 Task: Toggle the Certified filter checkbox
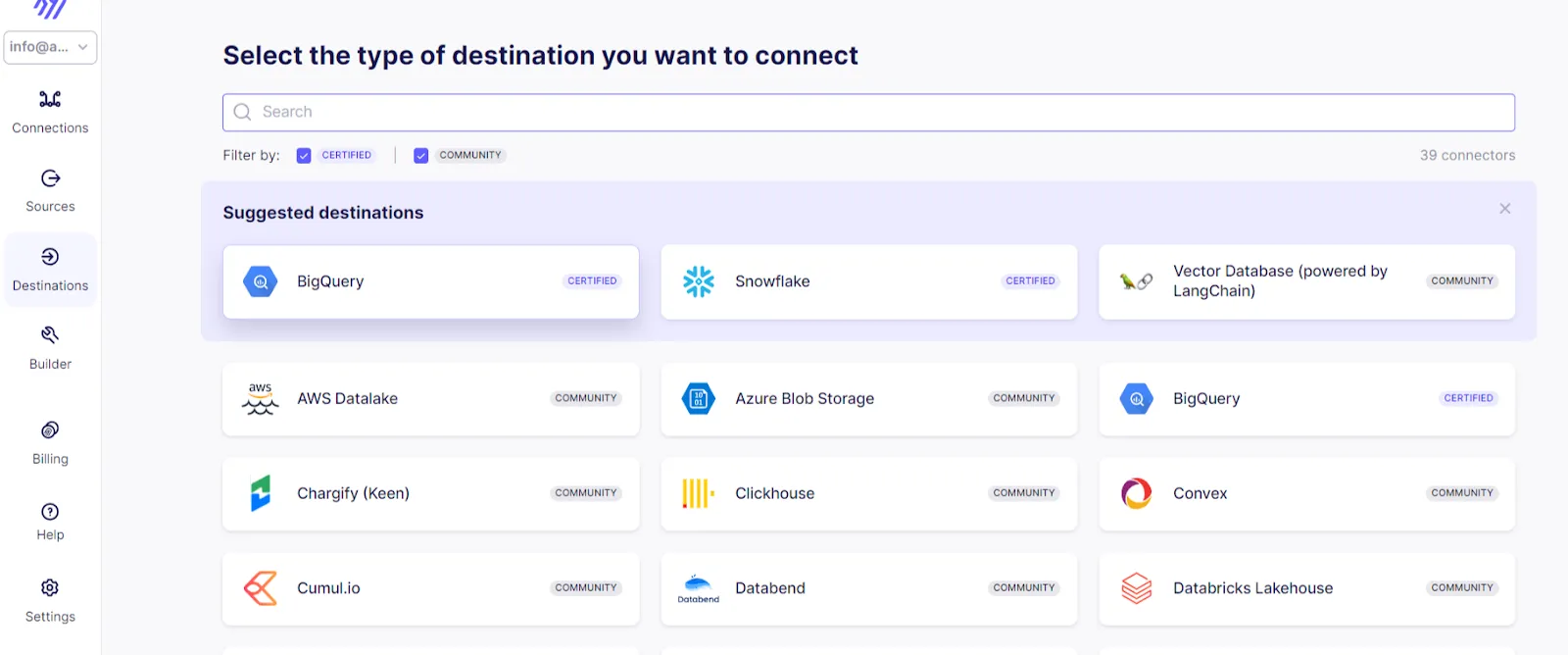coord(304,155)
